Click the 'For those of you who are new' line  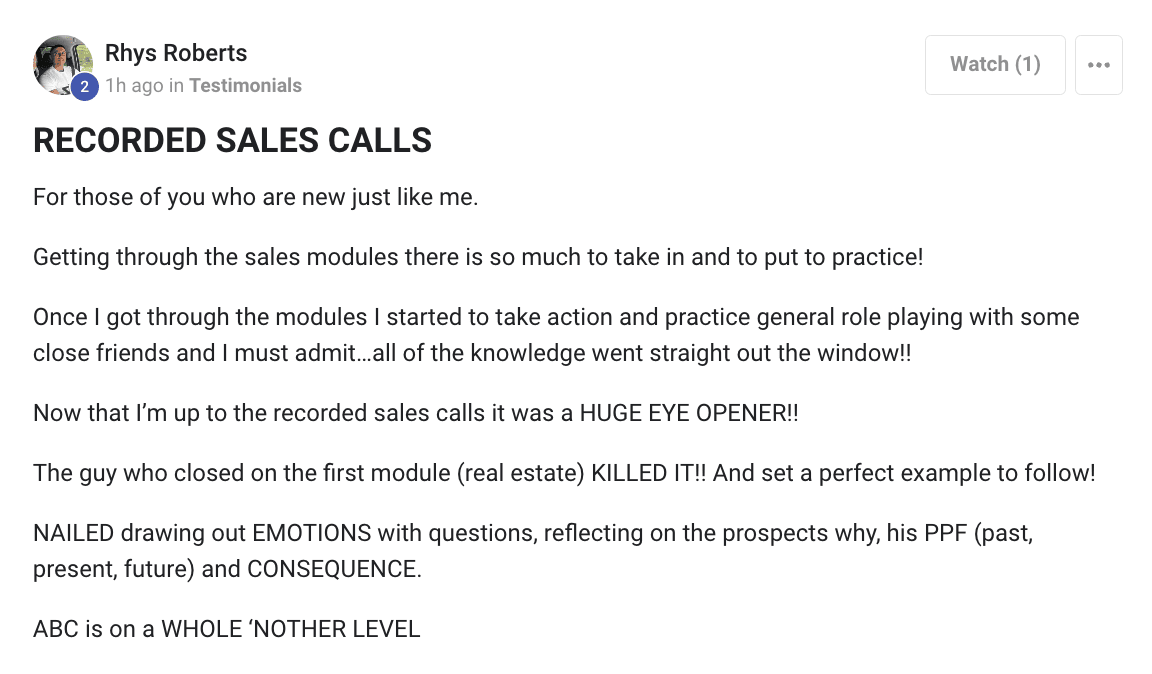256,197
